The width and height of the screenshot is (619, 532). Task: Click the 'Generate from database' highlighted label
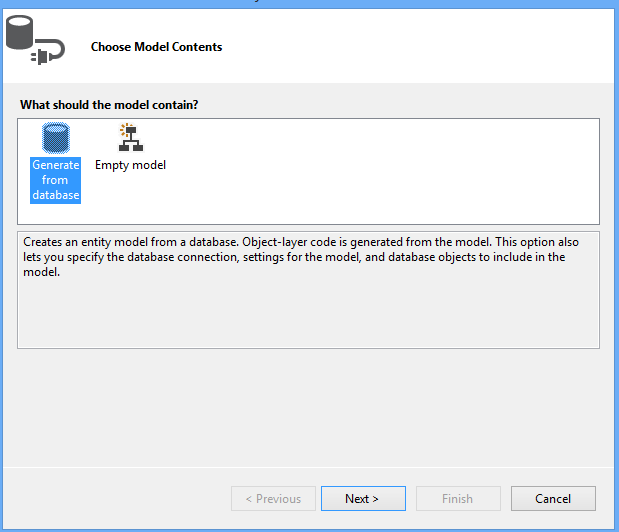click(55, 180)
